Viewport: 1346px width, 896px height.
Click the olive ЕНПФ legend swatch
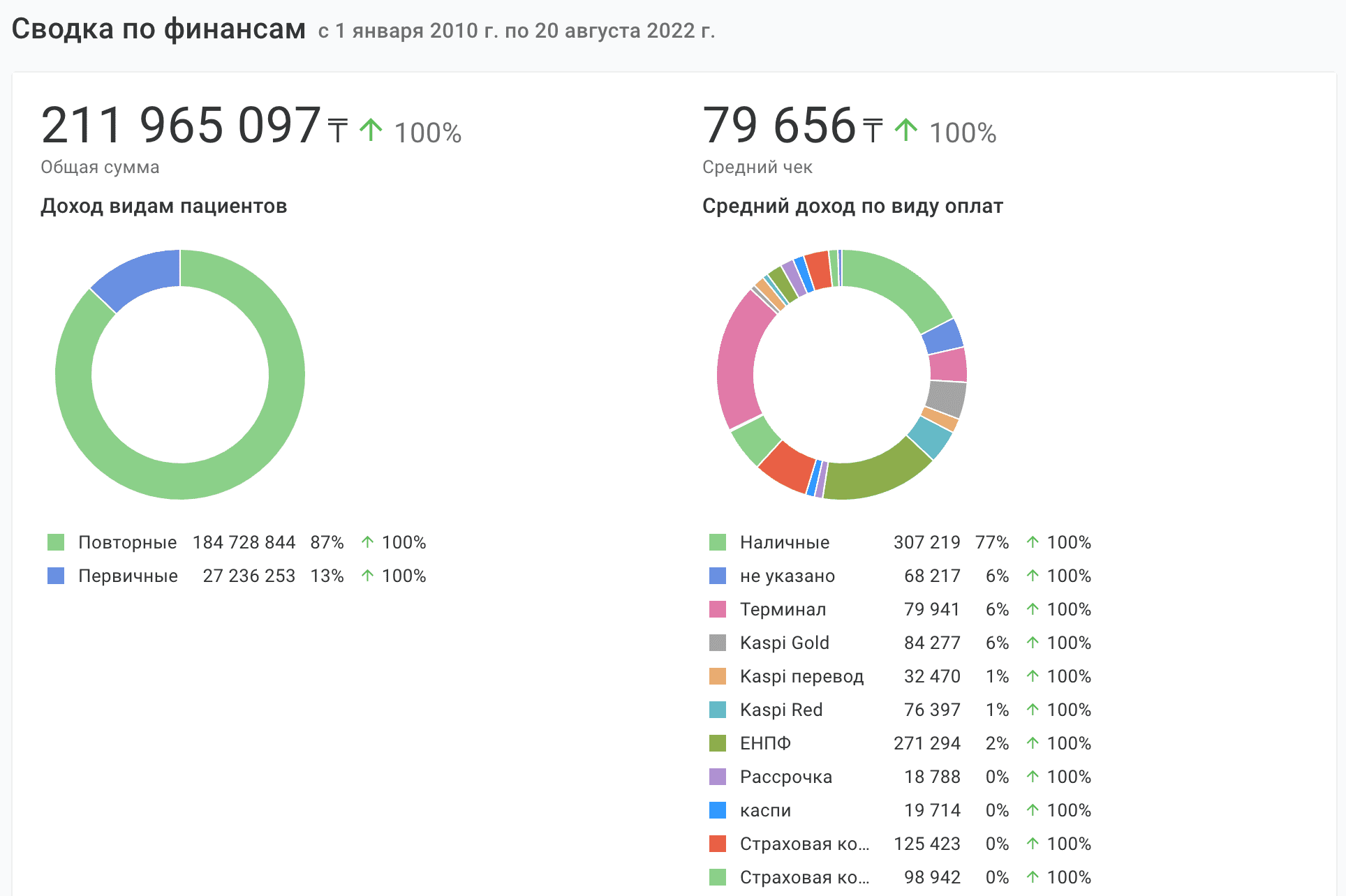717,743
